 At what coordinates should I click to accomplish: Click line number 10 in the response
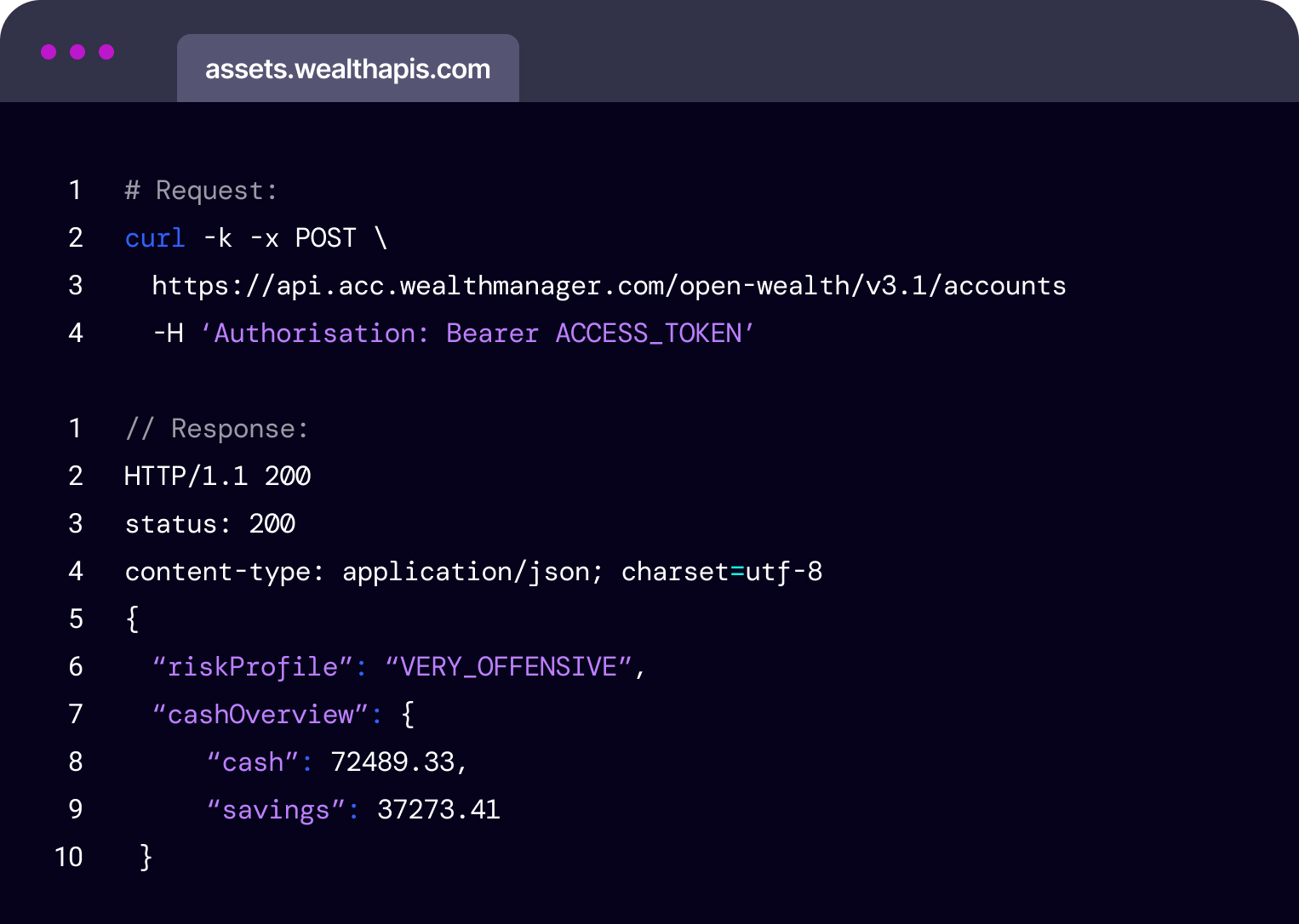coord(69,857)
